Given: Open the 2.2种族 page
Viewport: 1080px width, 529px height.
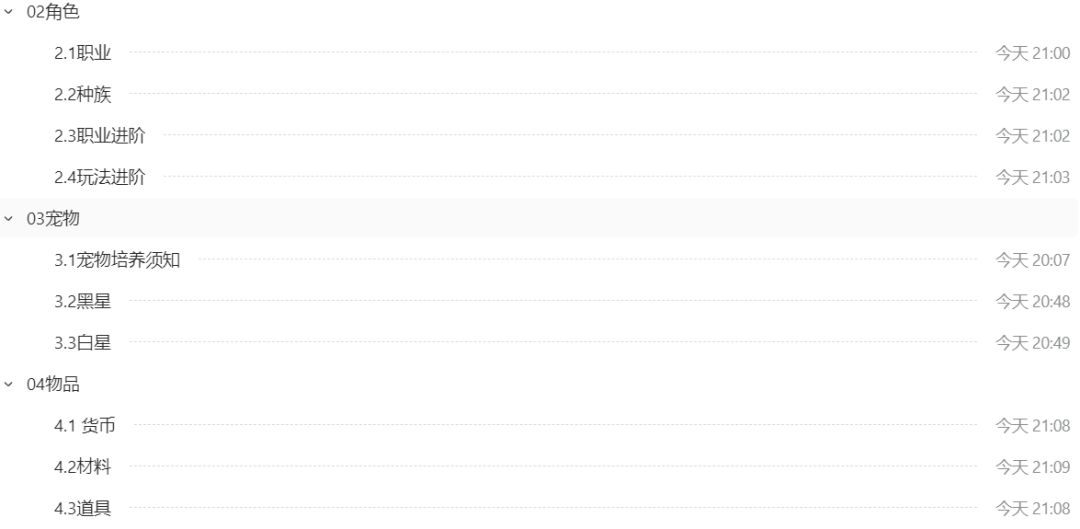Looking at the screenshot, I should (83, 95).
